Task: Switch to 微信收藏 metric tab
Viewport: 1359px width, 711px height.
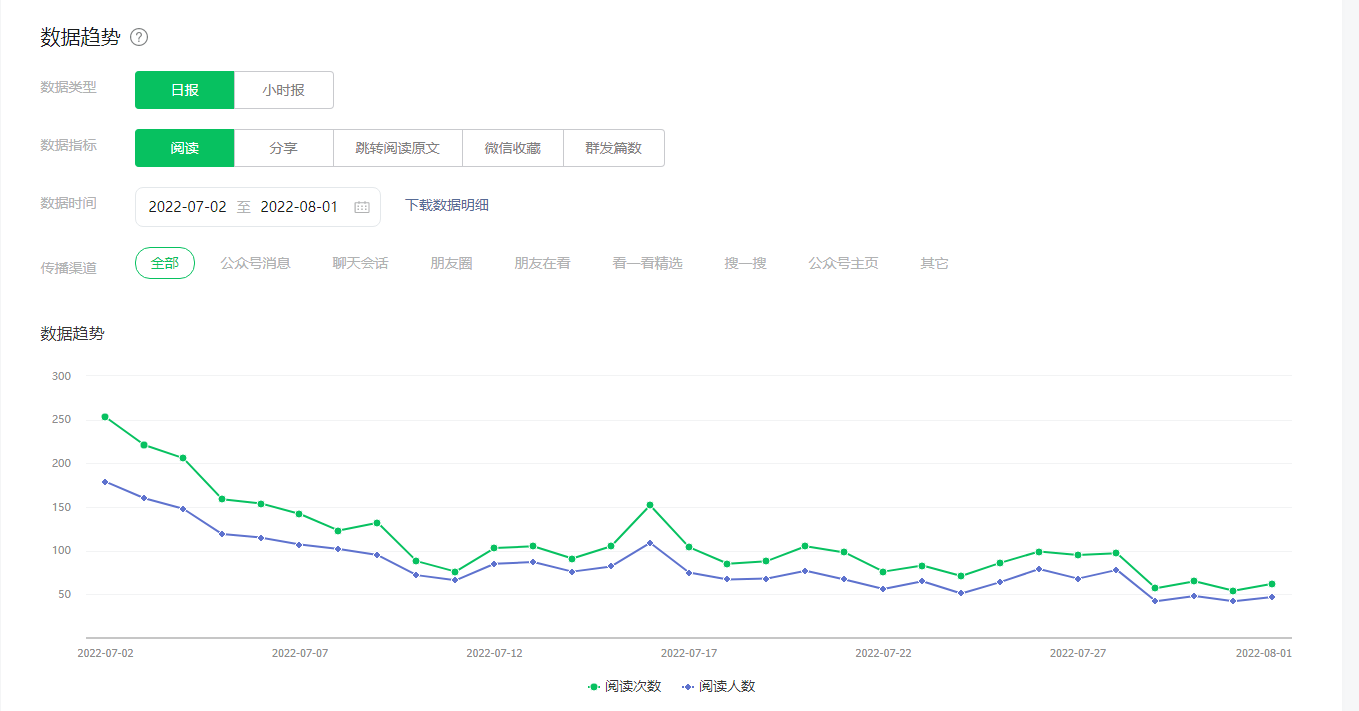Action: click(513, 148)
